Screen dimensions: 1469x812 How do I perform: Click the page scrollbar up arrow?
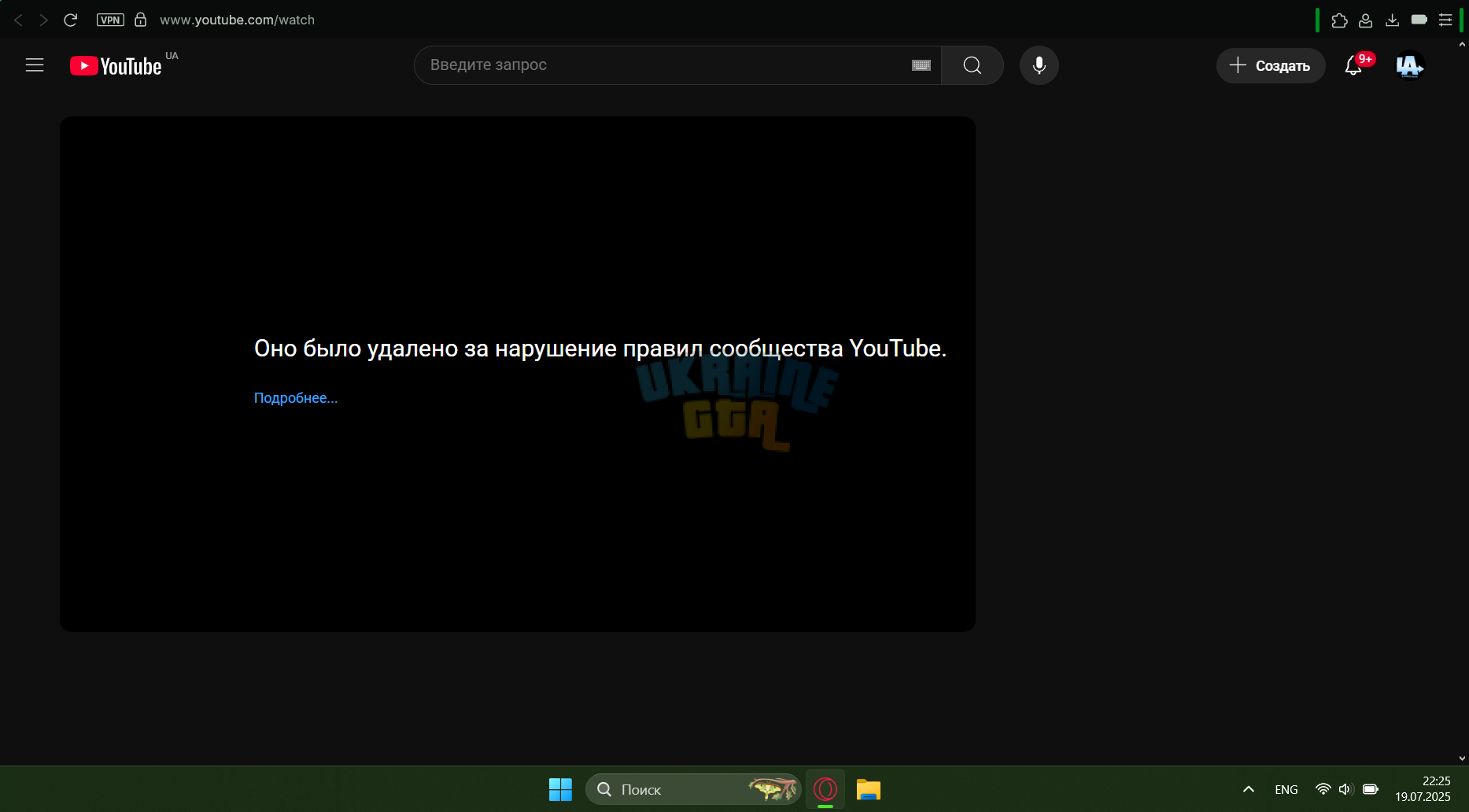1463,45
